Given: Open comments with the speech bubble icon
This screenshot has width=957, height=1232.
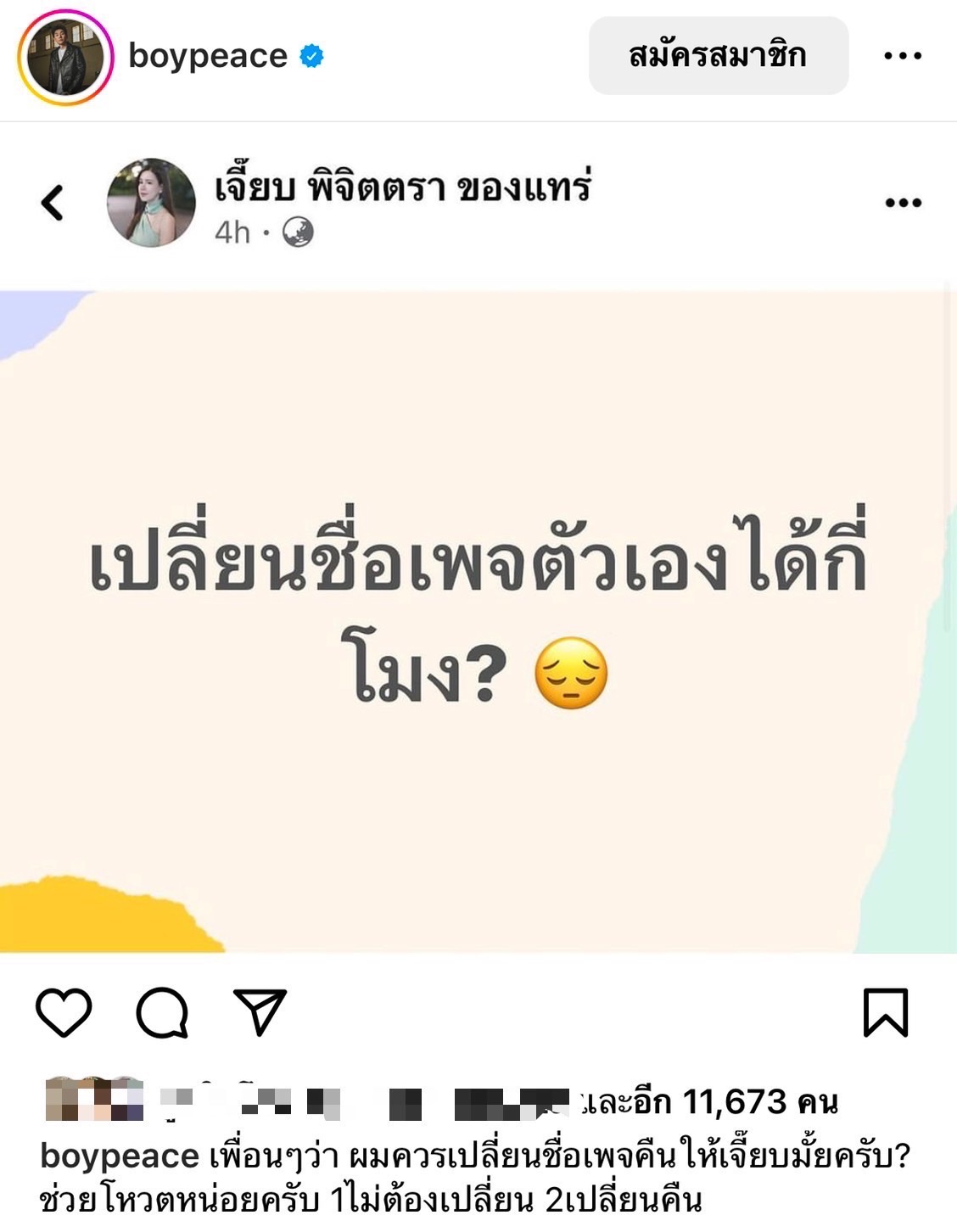Looking at the screenshot, I should [x=162, y=1012].
